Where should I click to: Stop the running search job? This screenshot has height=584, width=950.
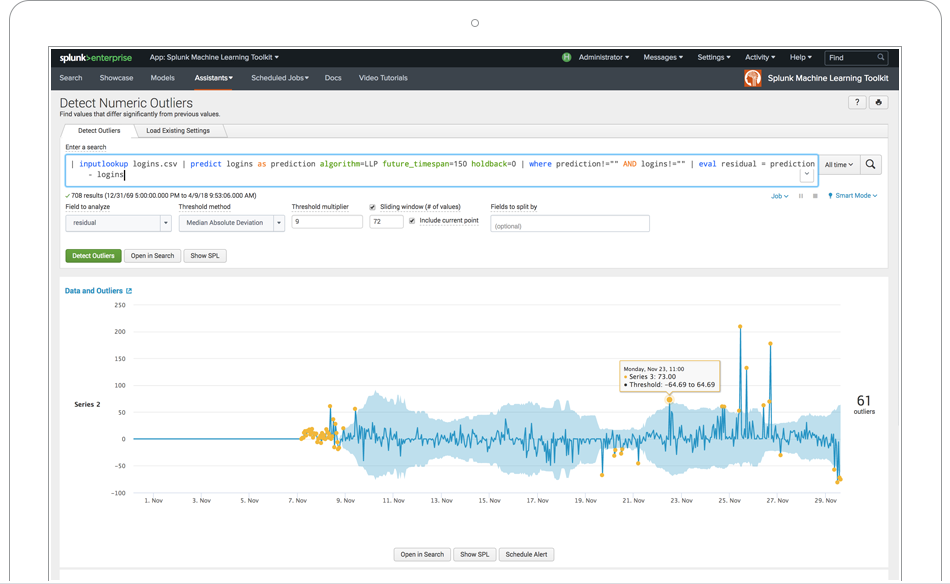coord(814,196)
